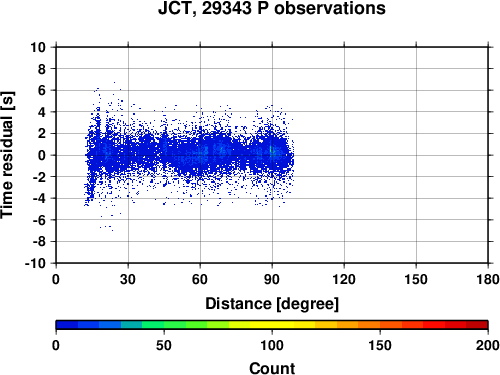Click the colorbar tick label 50
This screenshot has width=500, height=375.
pos(164,345)
